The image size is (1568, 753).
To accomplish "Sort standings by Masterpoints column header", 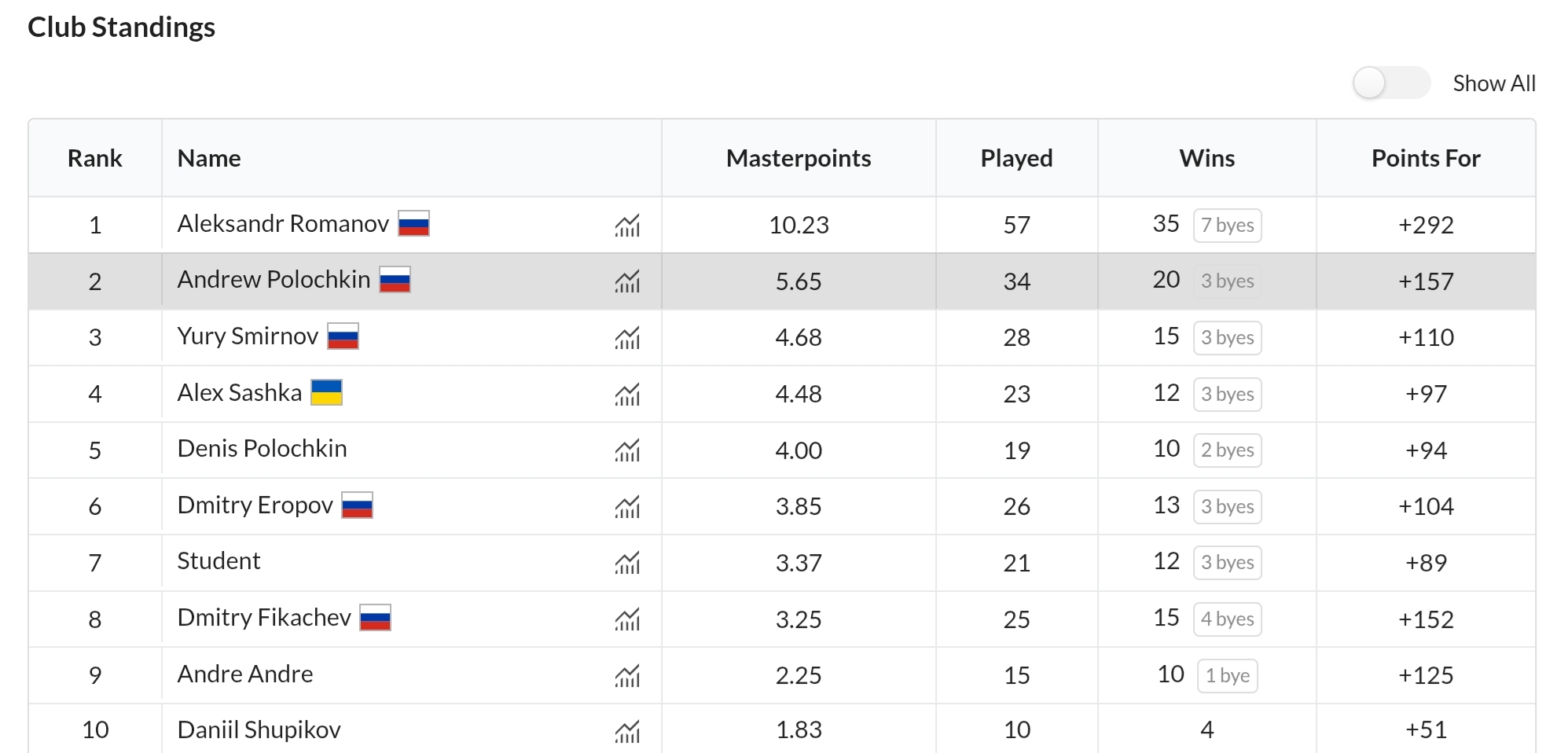I will pos(798,159).
